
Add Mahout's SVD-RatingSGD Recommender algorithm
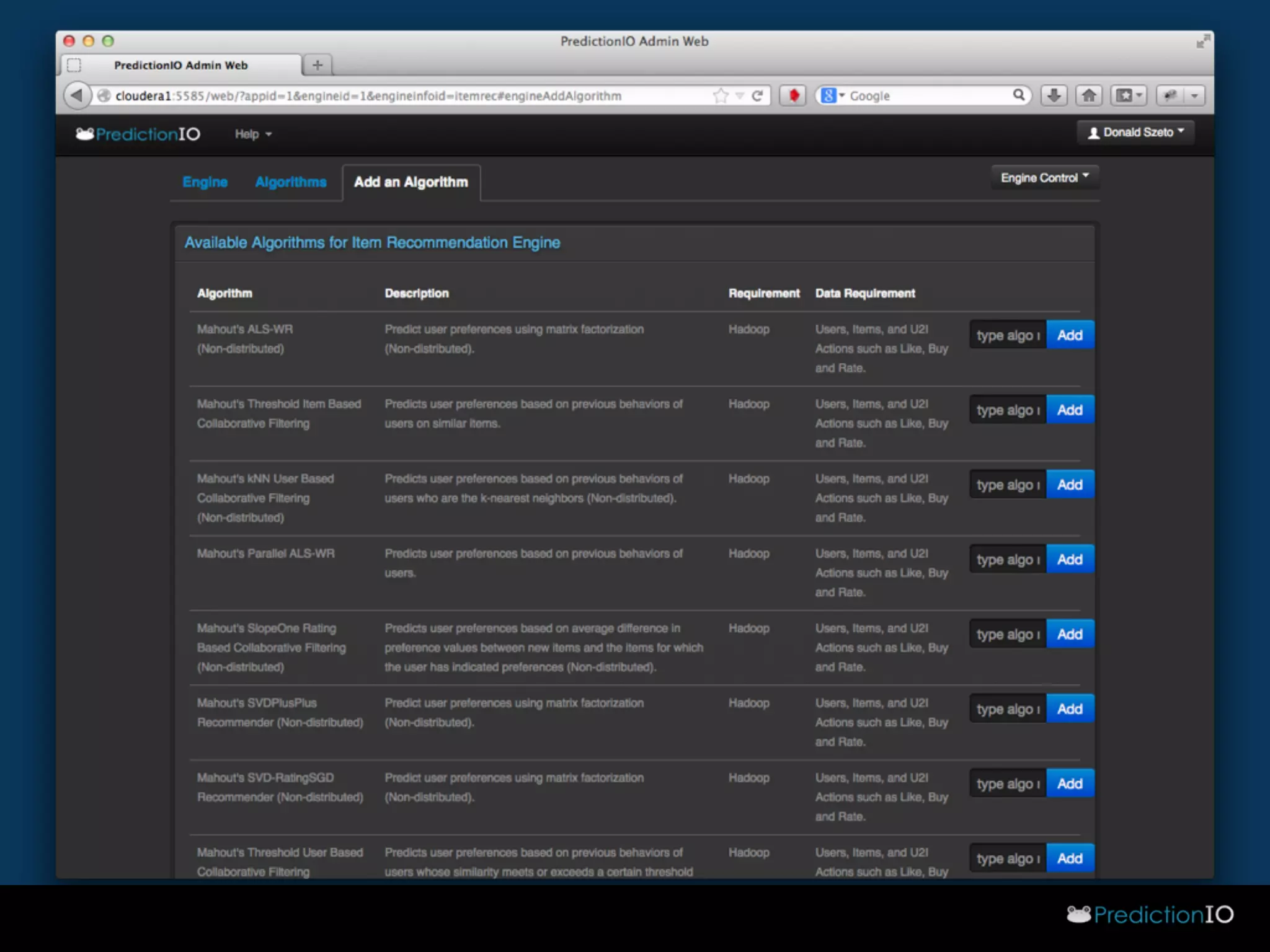1070,783
